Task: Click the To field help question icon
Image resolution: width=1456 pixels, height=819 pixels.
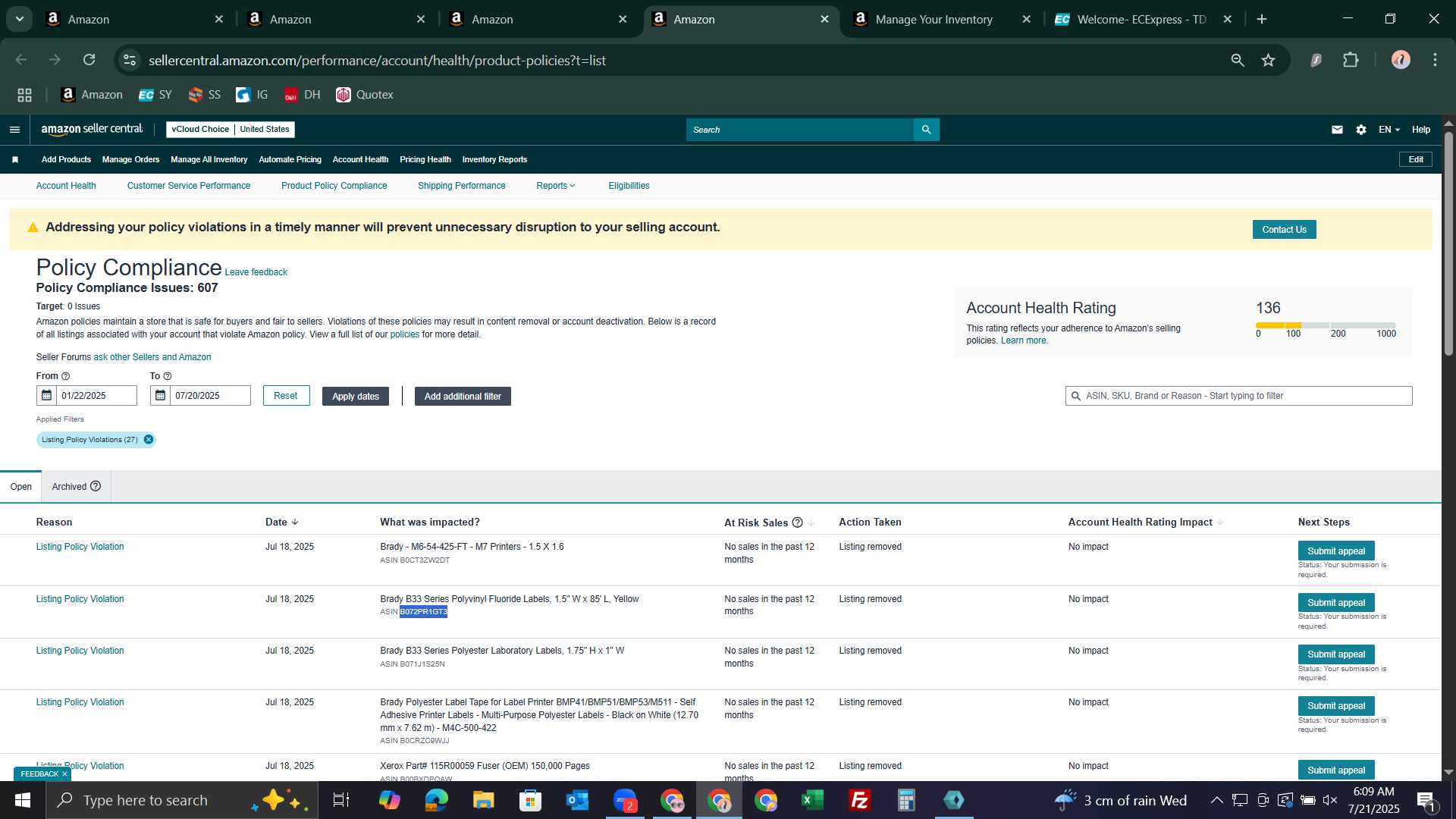Action: (168, 376)
